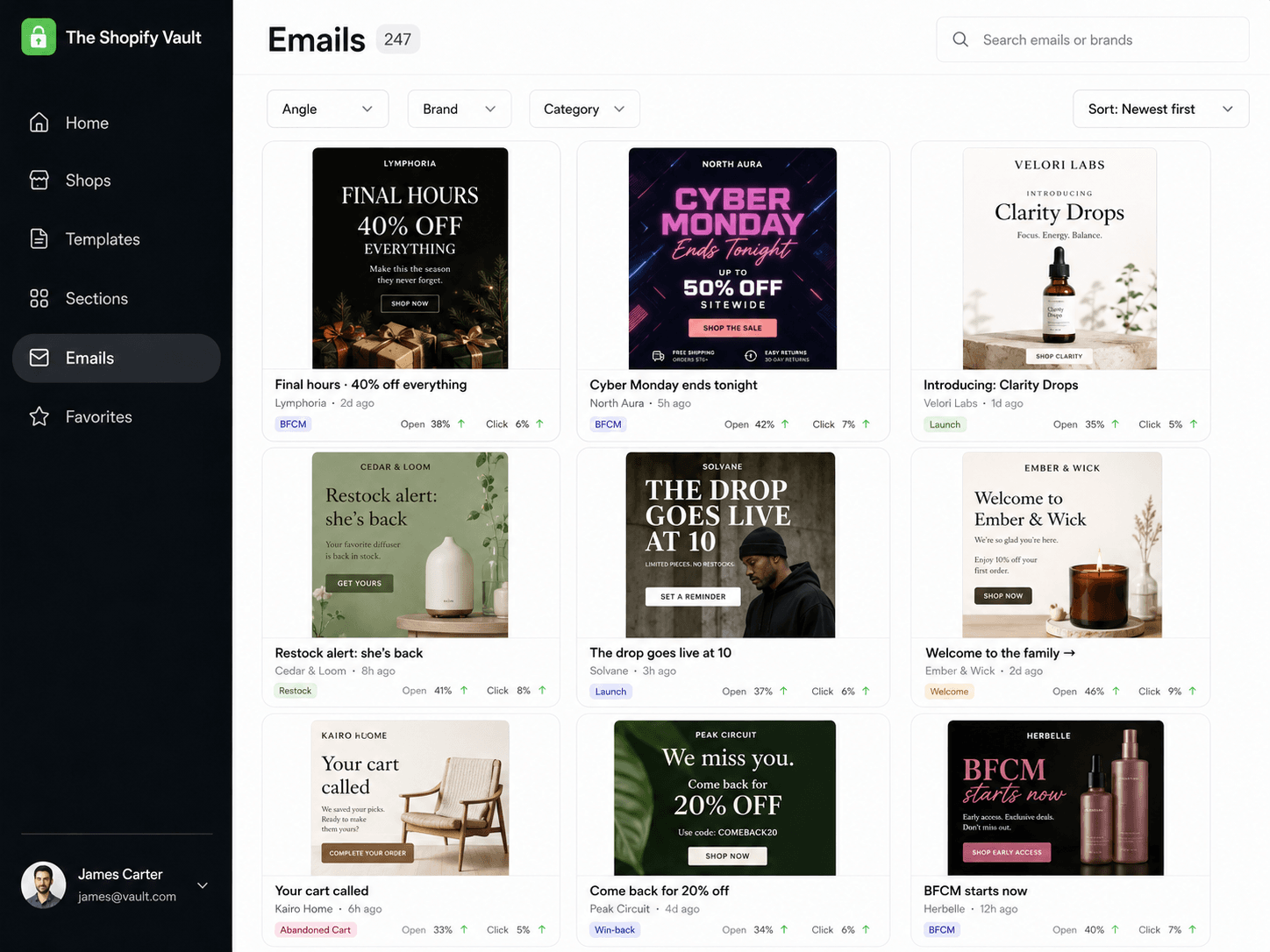Click the BFCM tag on Herbelle card
The image size is (1270, 952).
point(941,930)
